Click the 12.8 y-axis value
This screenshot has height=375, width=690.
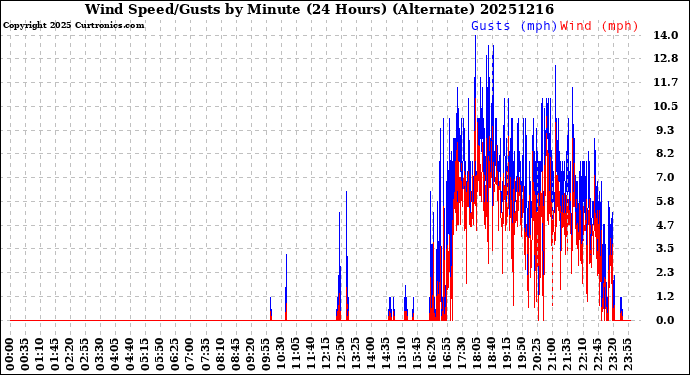(x=665, y=59)
